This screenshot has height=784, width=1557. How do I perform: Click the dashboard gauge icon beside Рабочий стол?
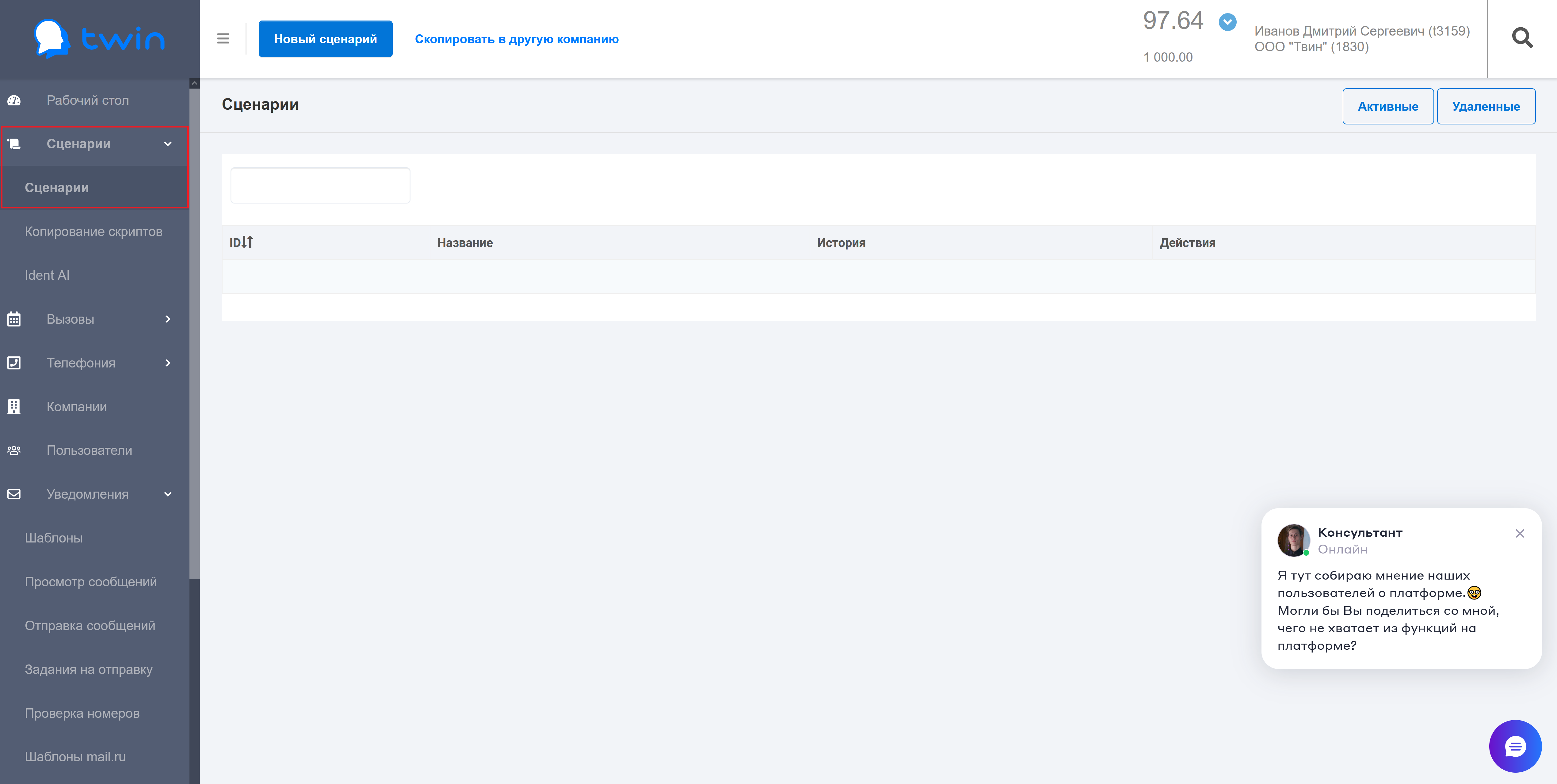click(14, 100)
